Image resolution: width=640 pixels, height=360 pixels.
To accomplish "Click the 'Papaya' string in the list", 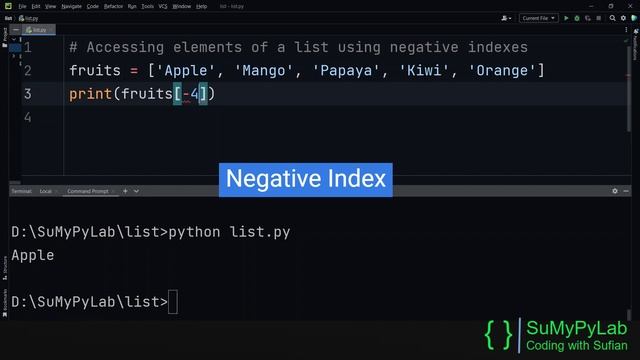I will (x=346, y=71).
